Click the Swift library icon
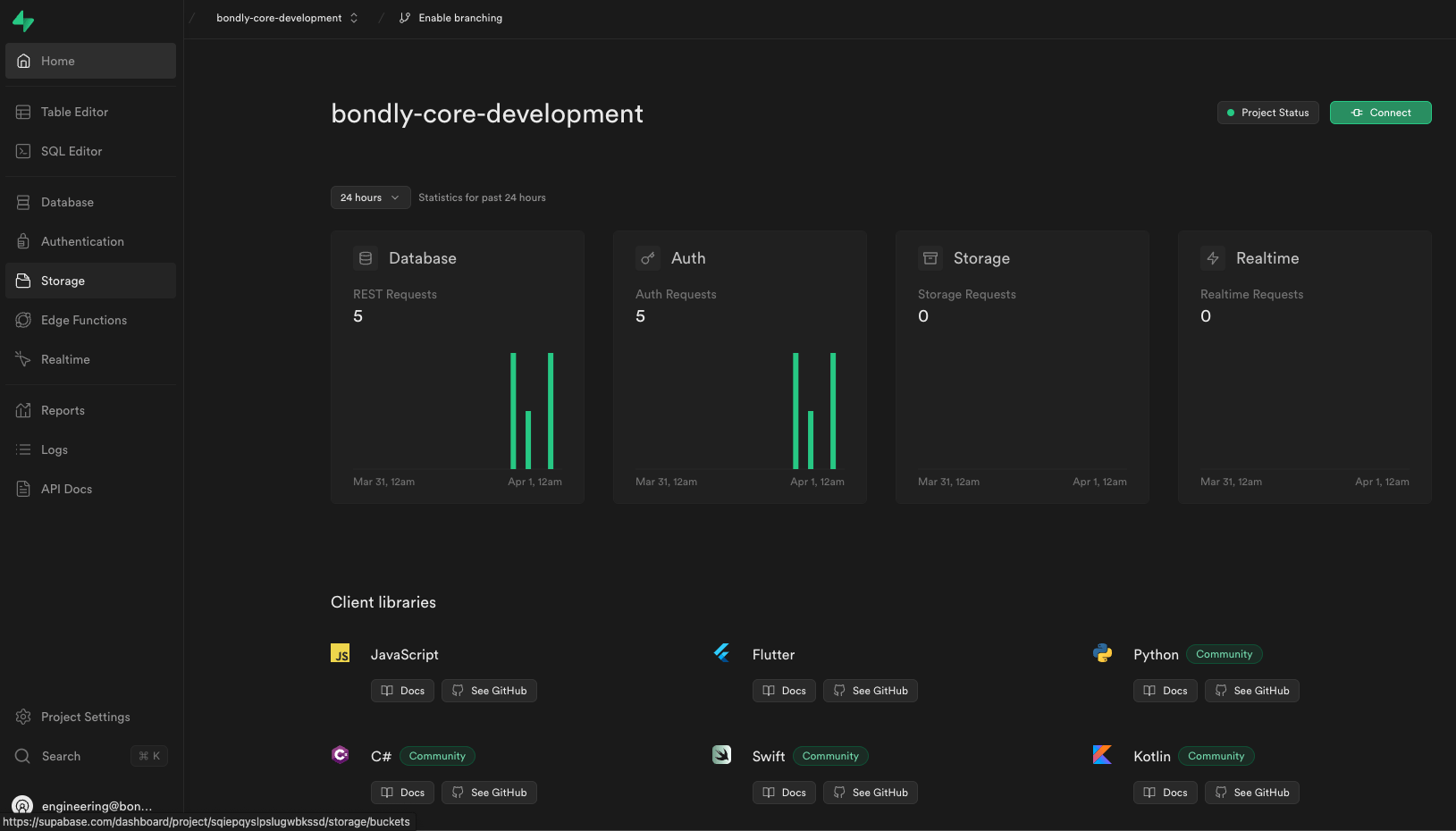The image size is (1456, 831). [722, 755]
